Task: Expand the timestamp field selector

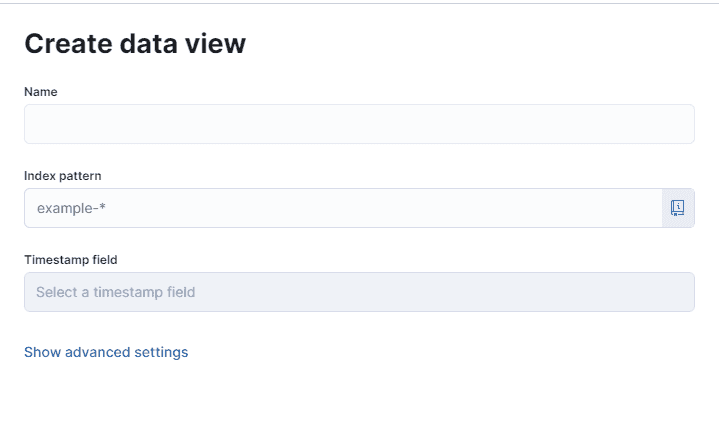Action: pyautogui.click(x=359, y=292)
